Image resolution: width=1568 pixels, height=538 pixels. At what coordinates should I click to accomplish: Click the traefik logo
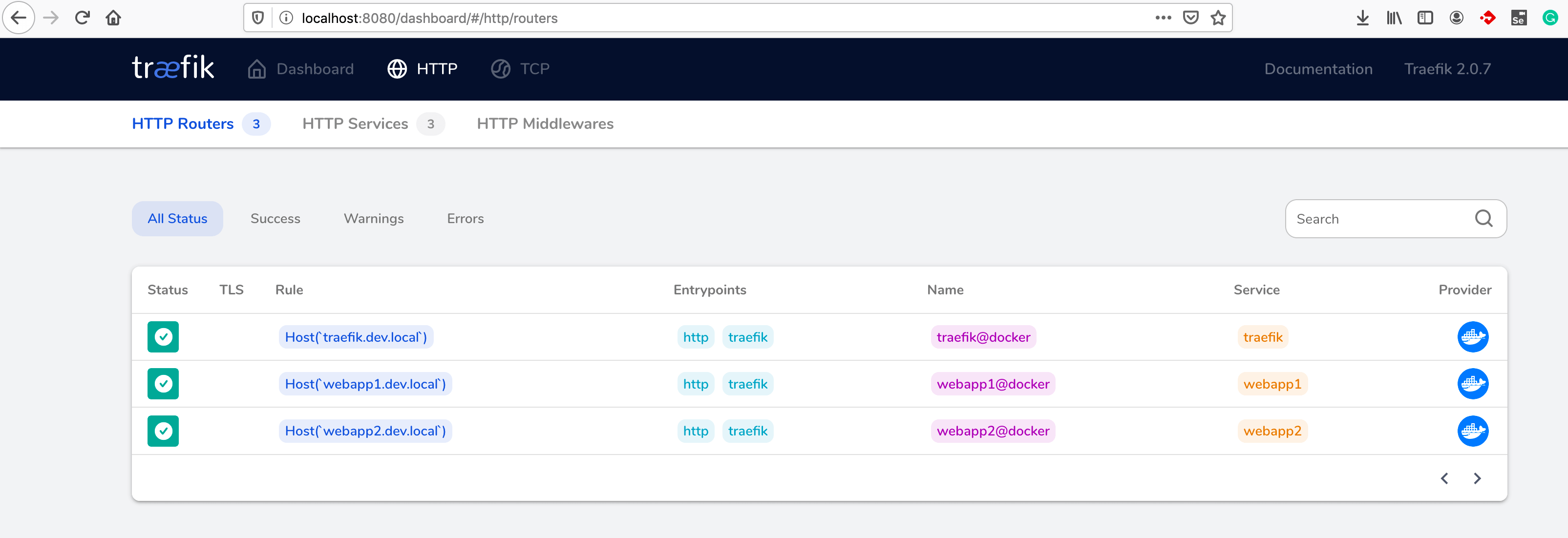(173, 68)
